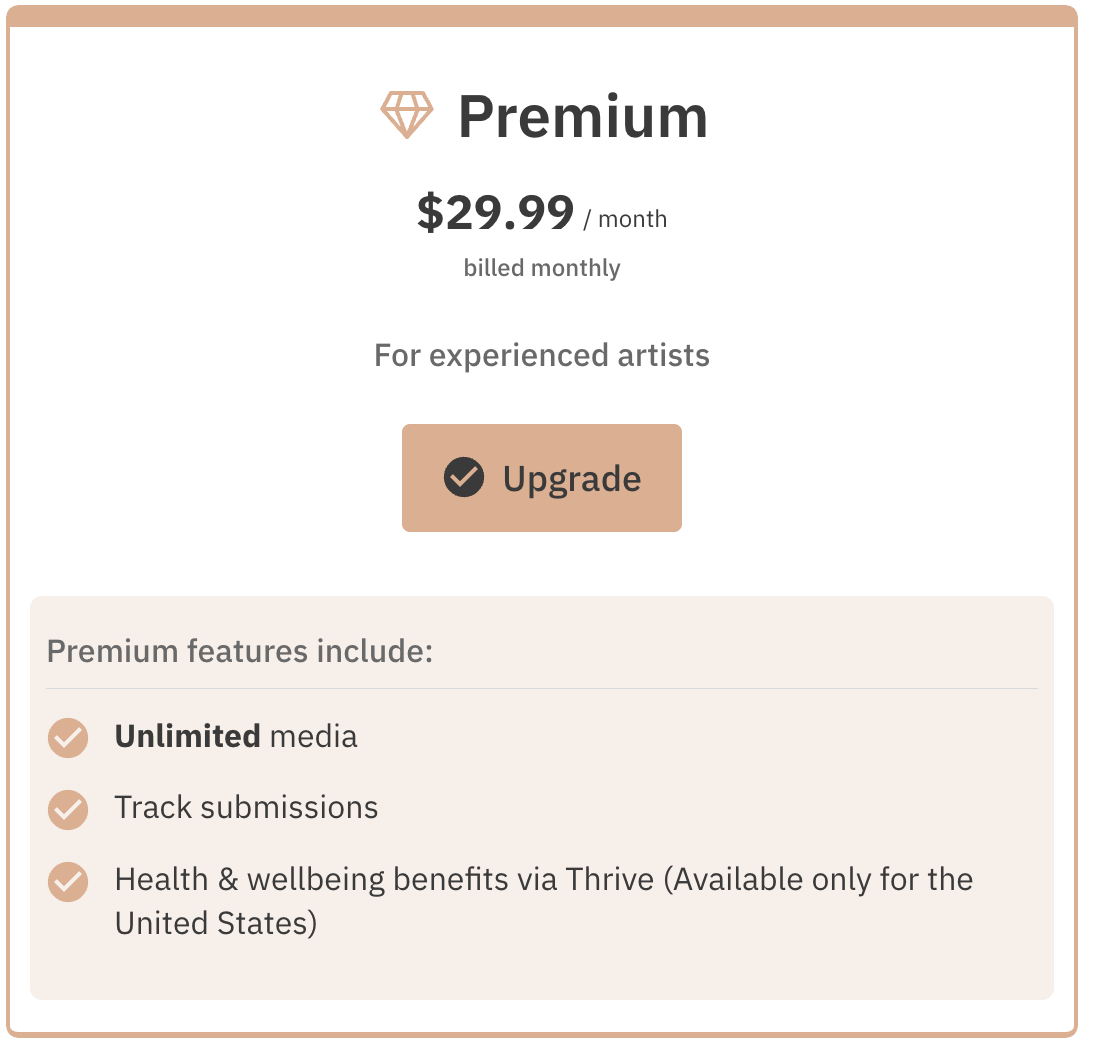
Task: Click the tan top border bar of the card
Action: 541,16
